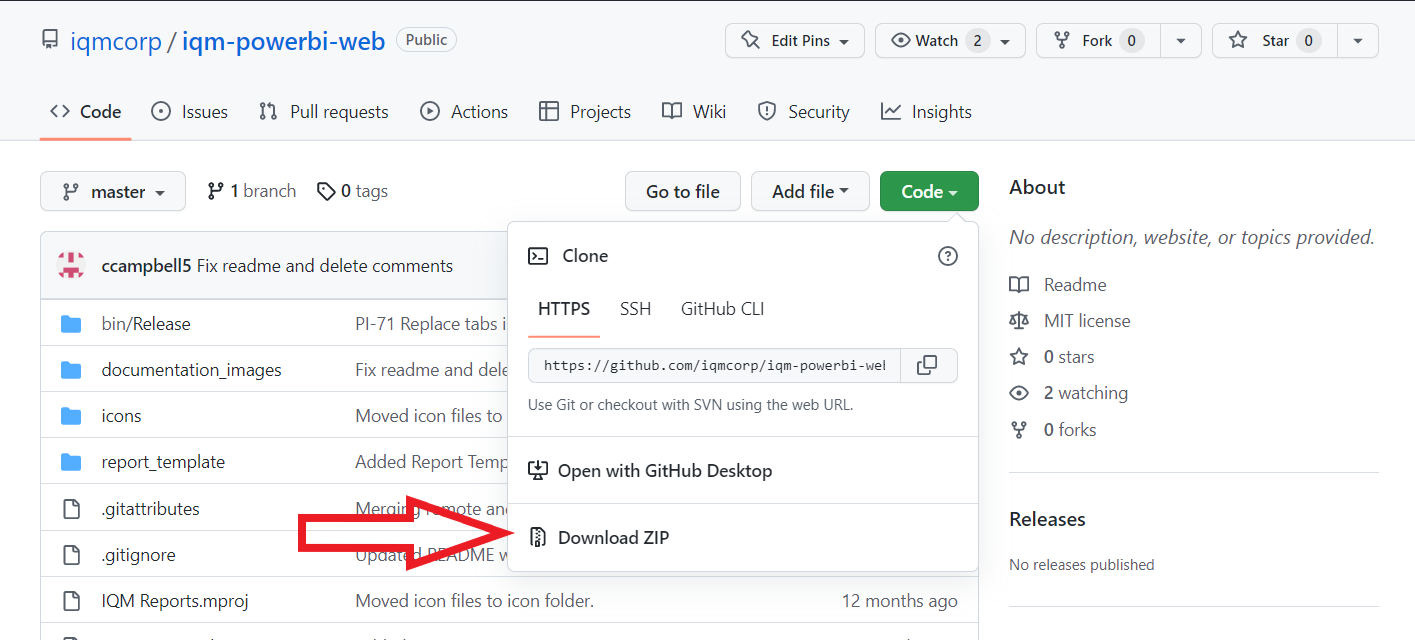Go to the Issues tab
The height and width of the screenshot is (640, 1415).
[x=189, y=112]
